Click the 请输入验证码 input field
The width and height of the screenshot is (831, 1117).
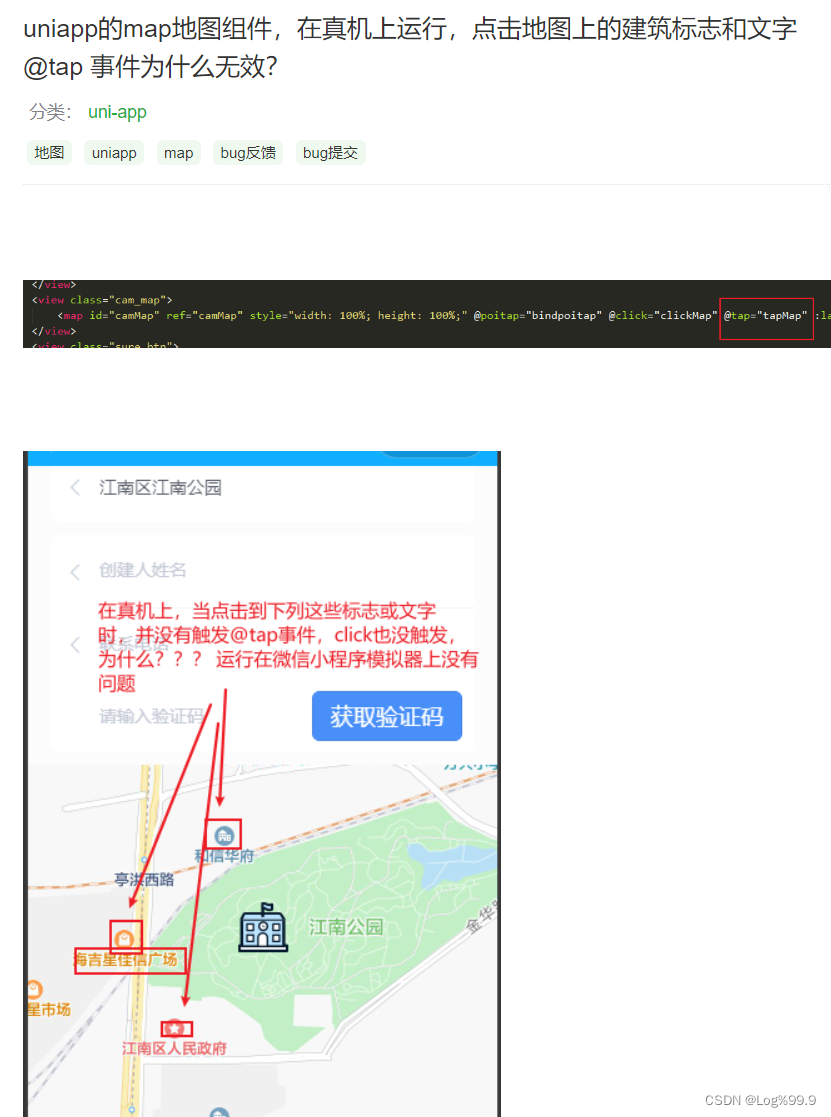coord(151,716)
